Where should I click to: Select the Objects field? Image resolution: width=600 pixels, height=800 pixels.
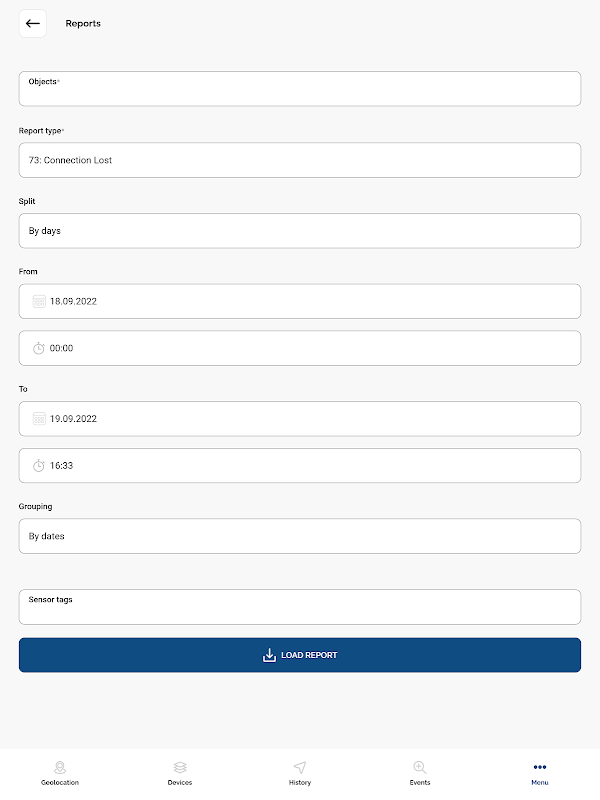[x=300, y=89]
